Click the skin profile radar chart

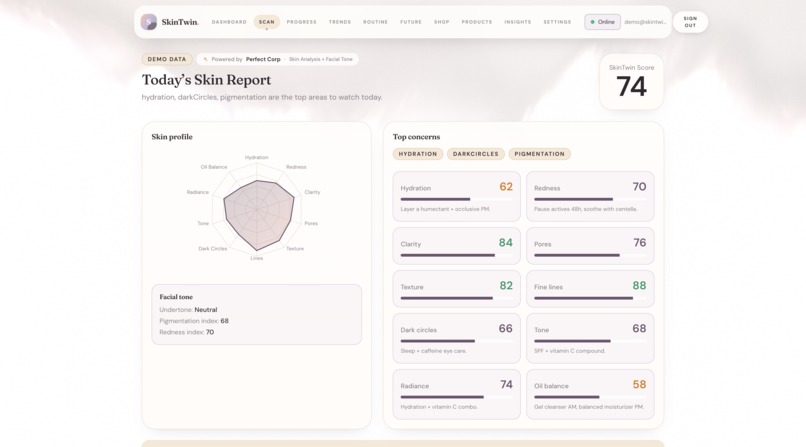click(257, 209)
